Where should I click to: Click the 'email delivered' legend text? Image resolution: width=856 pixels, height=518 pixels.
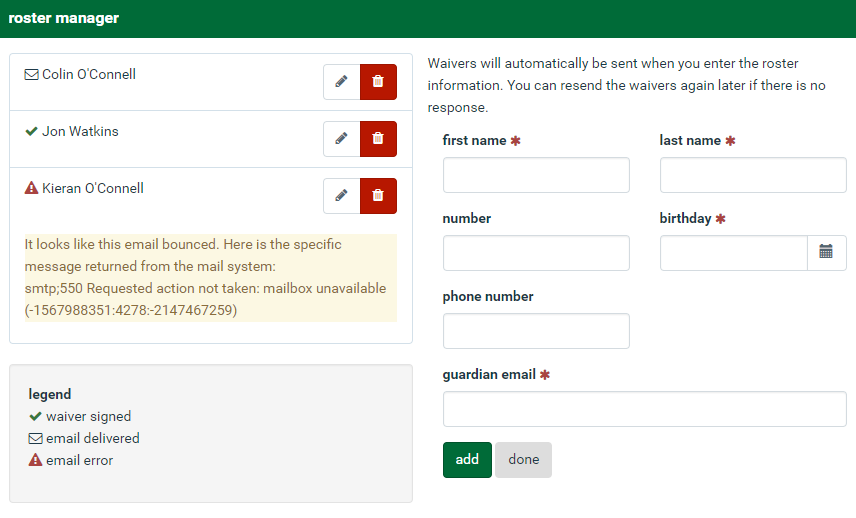(93, 438)
